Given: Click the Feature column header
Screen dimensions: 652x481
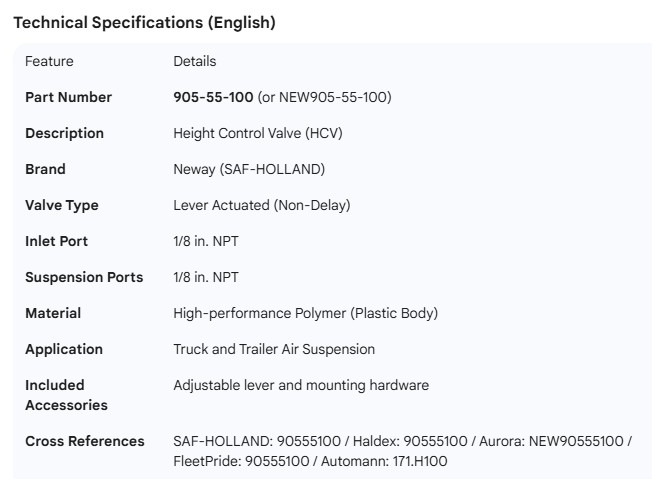Looking at the screenshot, I should 49,61.
